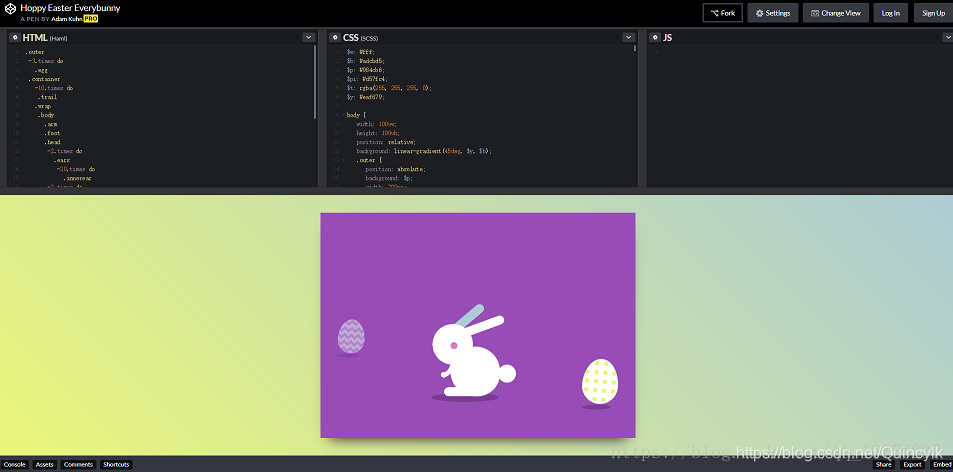Expand the HTML editor dropdown arrow
953x472 pixels.
(x=309, y=38)
